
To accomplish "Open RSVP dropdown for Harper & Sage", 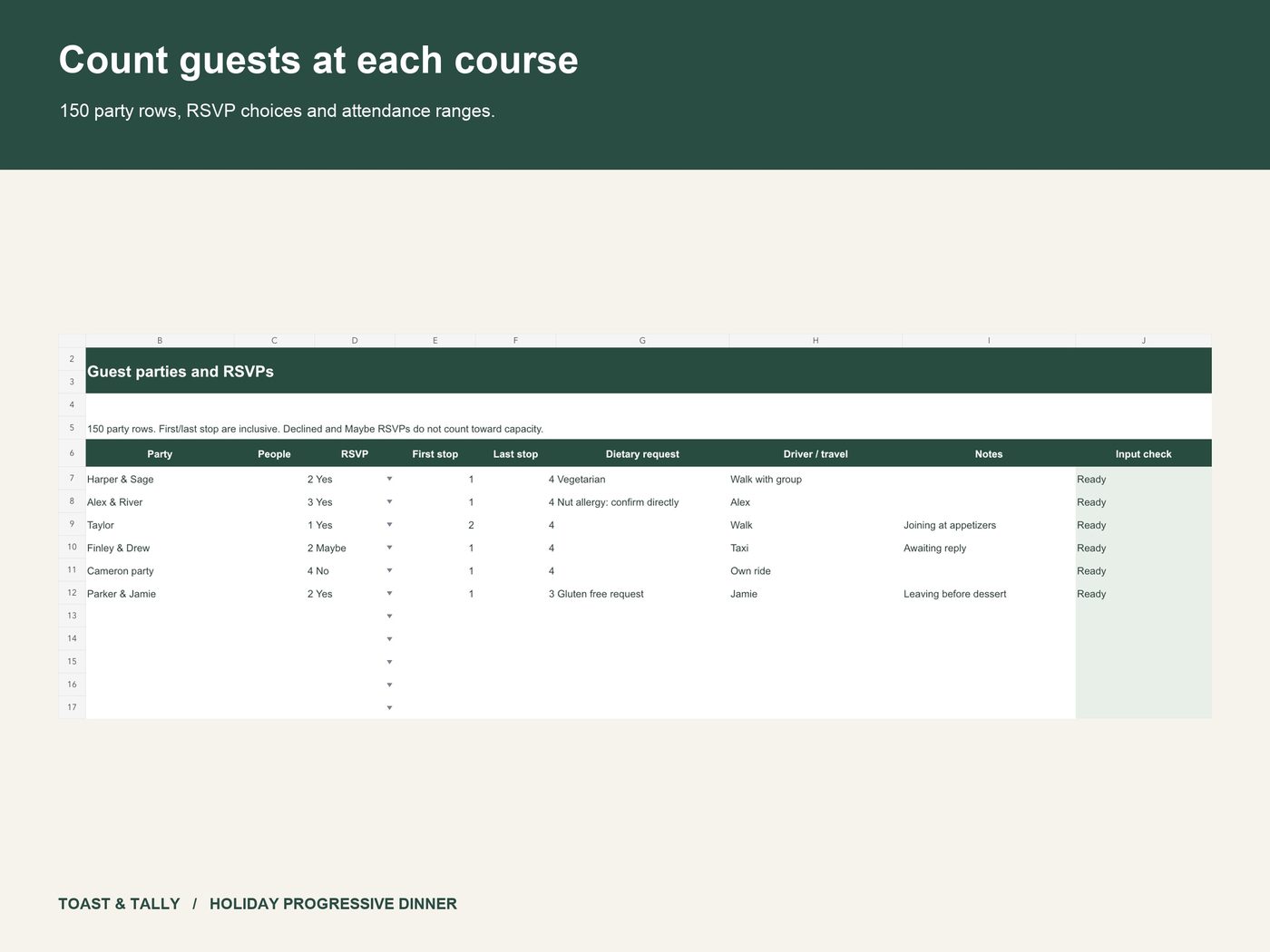I will coord(389,479).
